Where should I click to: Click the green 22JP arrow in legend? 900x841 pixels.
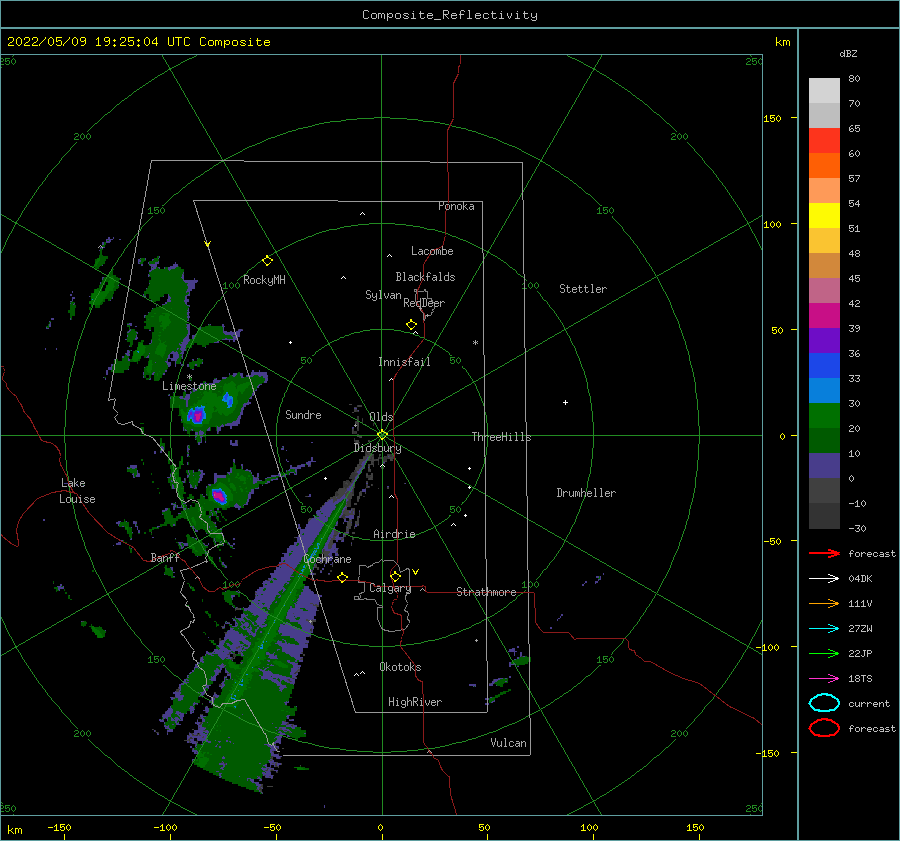(x=824, y=653)
